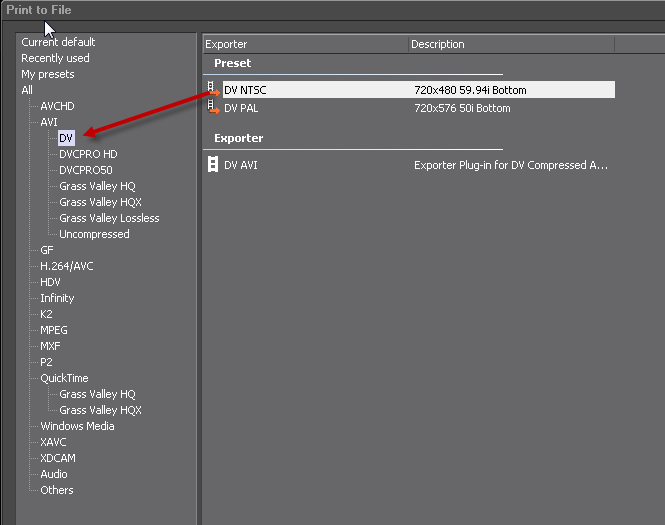Collapse the AVI category
Screen dimensions: 665x525
[x=49, y=122]
